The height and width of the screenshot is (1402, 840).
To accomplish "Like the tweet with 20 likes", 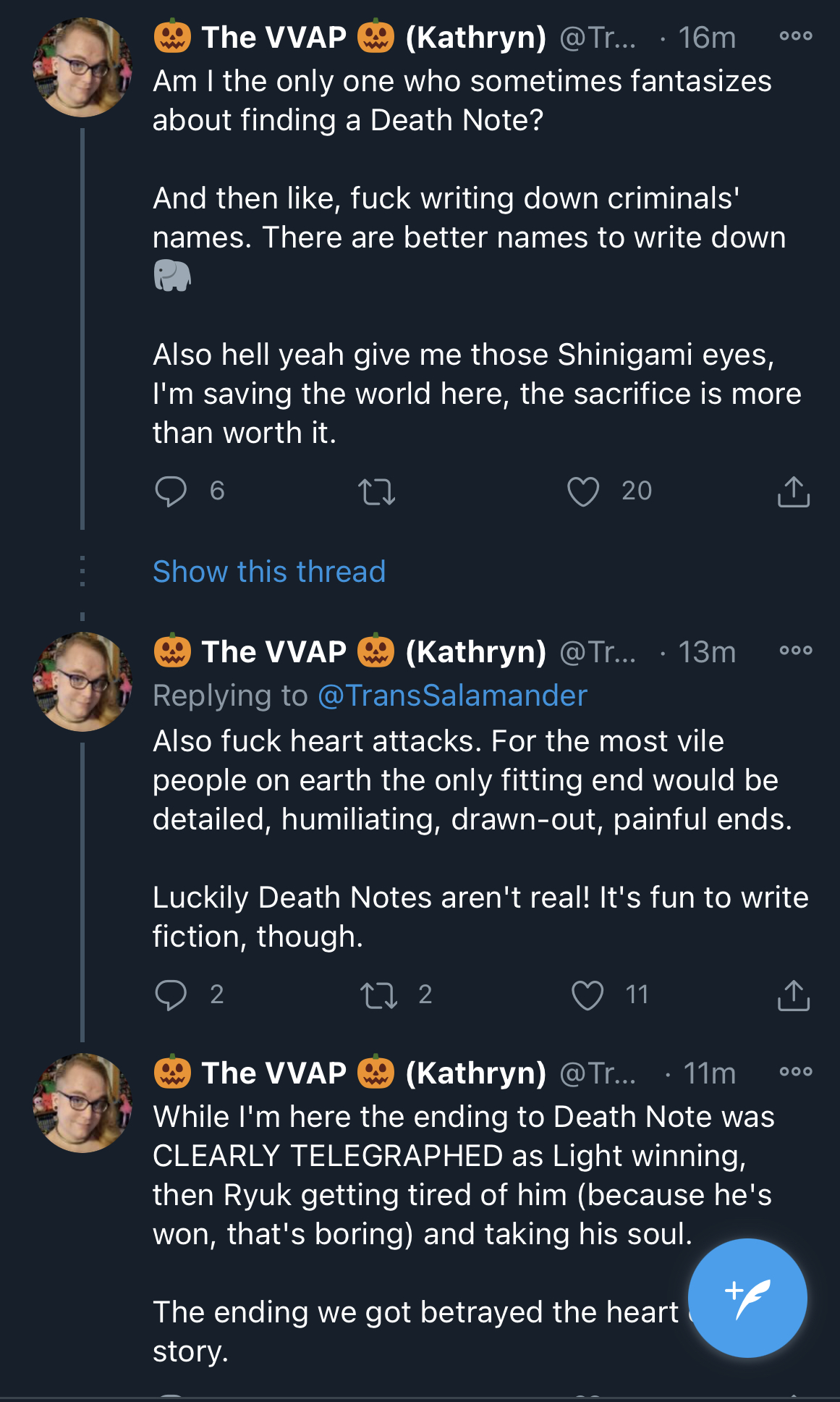I will (x=583, y=491).
